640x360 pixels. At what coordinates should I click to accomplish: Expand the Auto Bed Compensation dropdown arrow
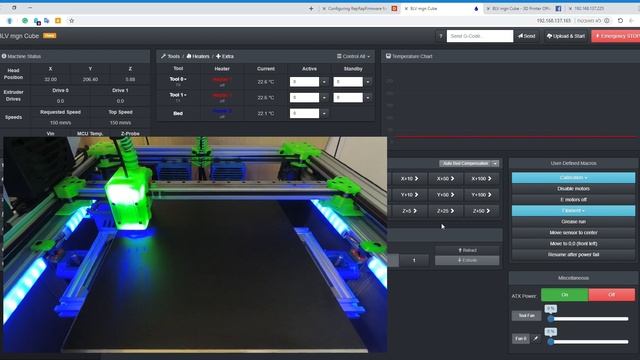tap(495, 164)
